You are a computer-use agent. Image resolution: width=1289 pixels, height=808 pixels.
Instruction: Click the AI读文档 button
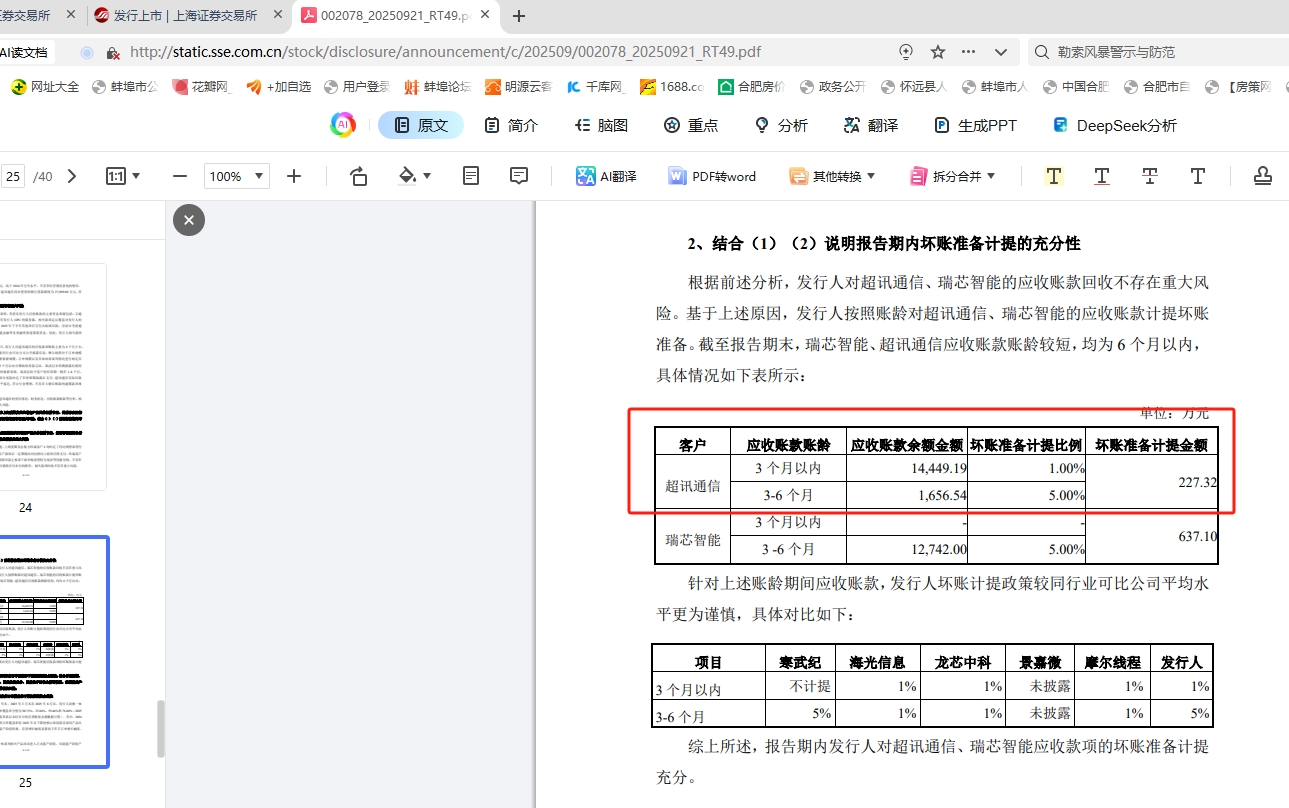point(26,52)
